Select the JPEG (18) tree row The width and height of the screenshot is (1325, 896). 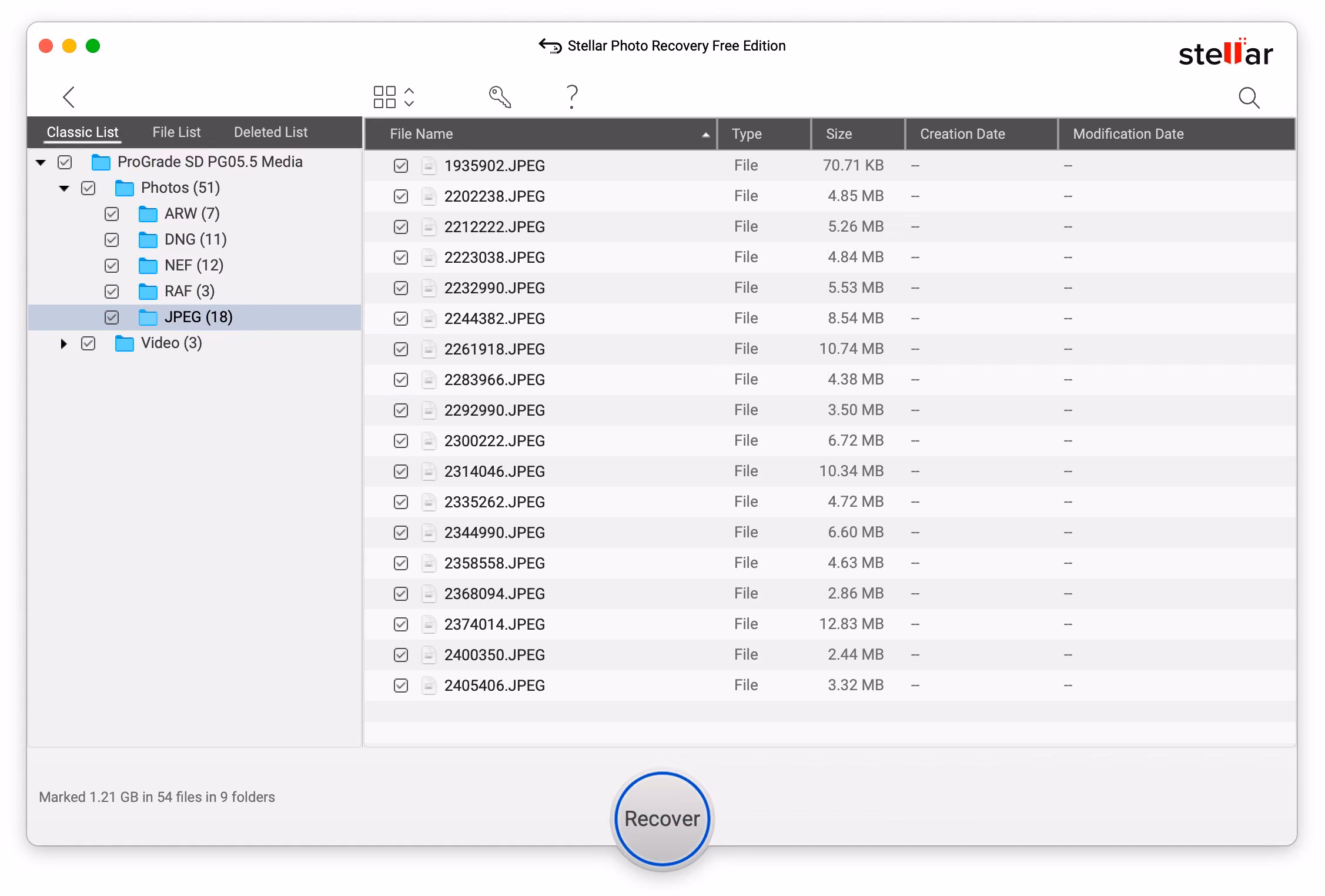[195, 317]
